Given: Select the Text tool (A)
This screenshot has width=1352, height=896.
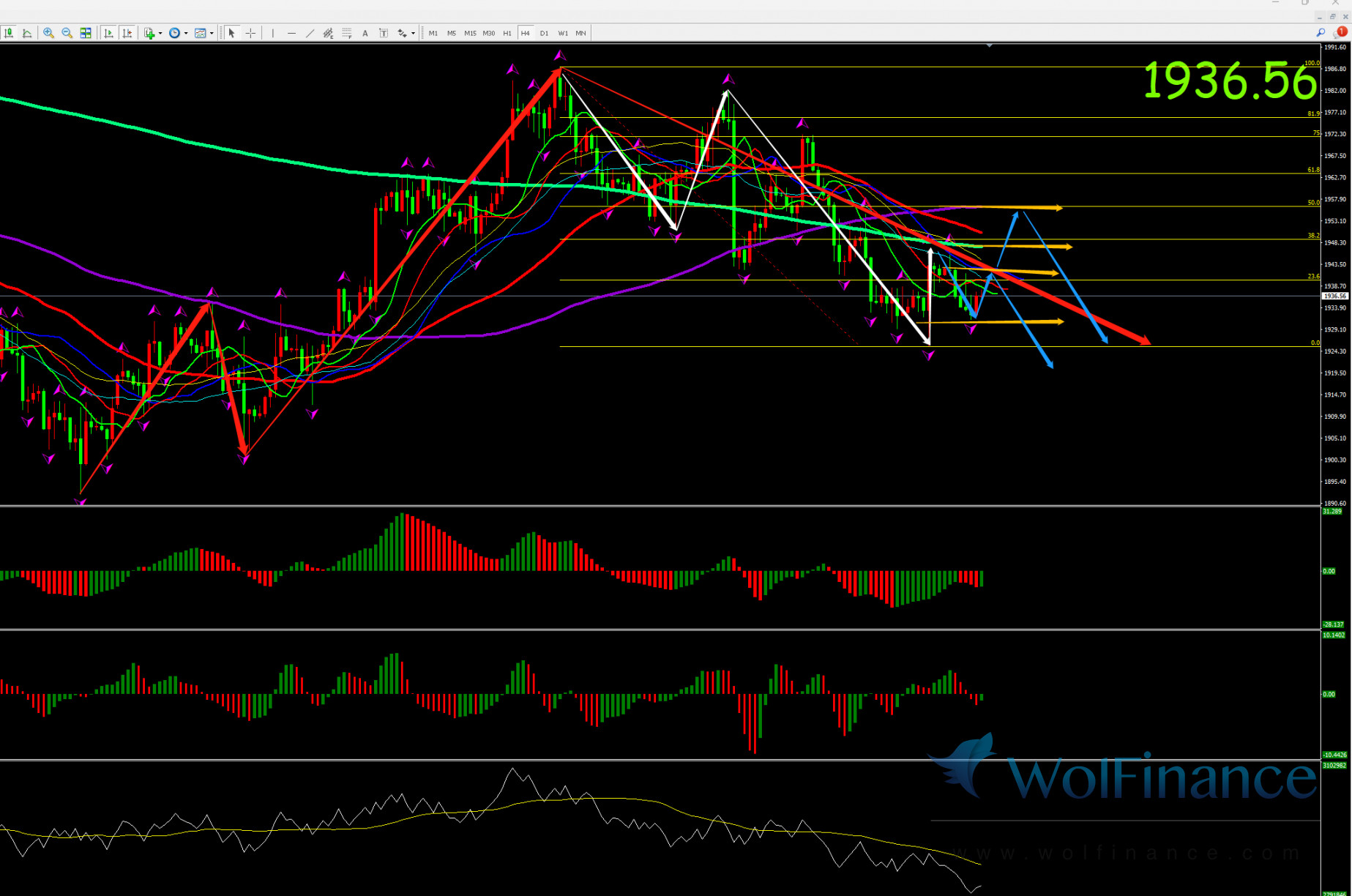Looking at the screenshot, I should pyautogui.click(x=365, y=33).
